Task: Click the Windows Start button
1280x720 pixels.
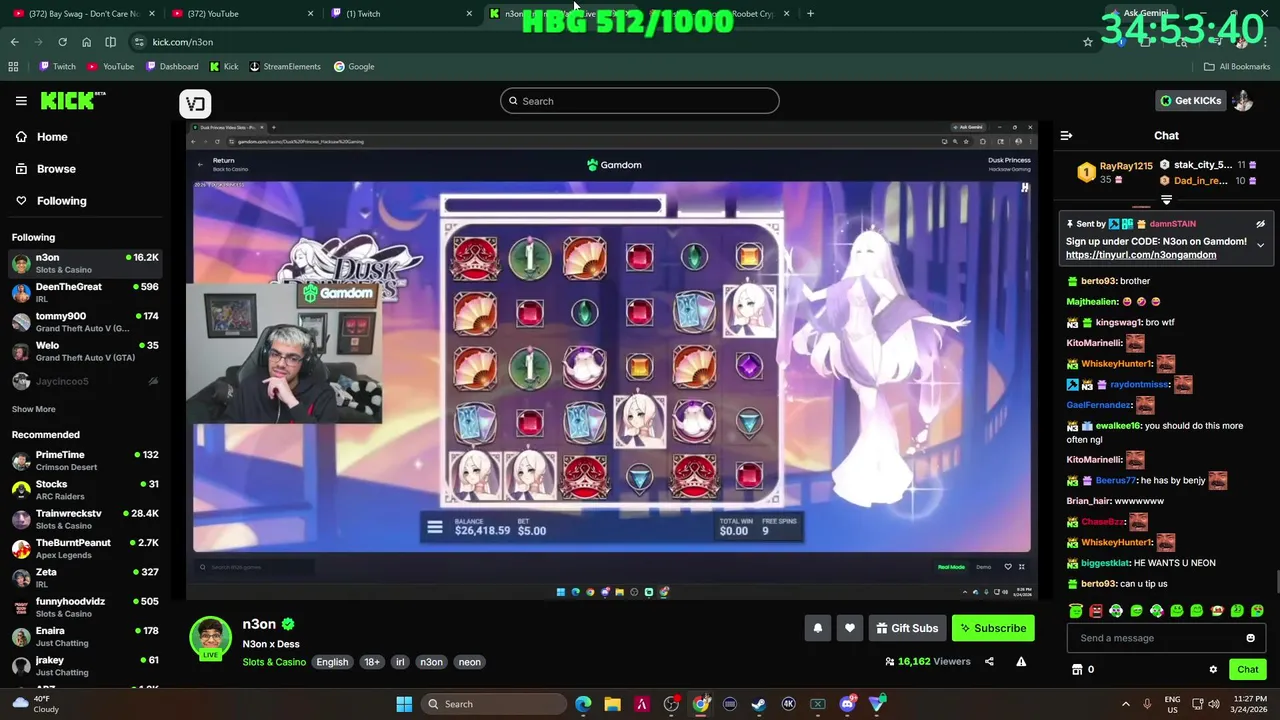Action: click(x=404, y=704)
